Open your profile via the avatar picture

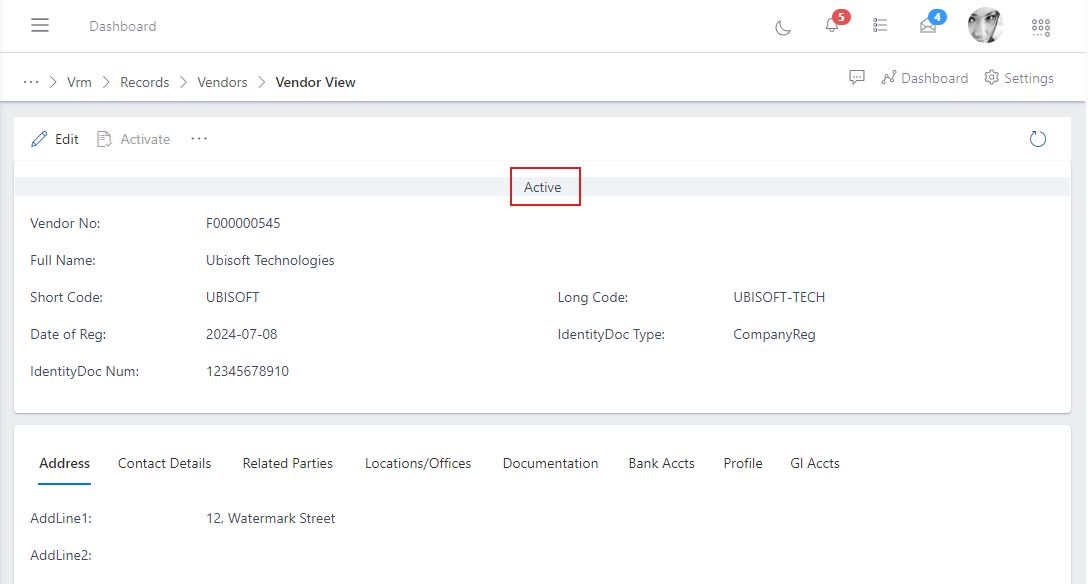(x=986, y=26)
